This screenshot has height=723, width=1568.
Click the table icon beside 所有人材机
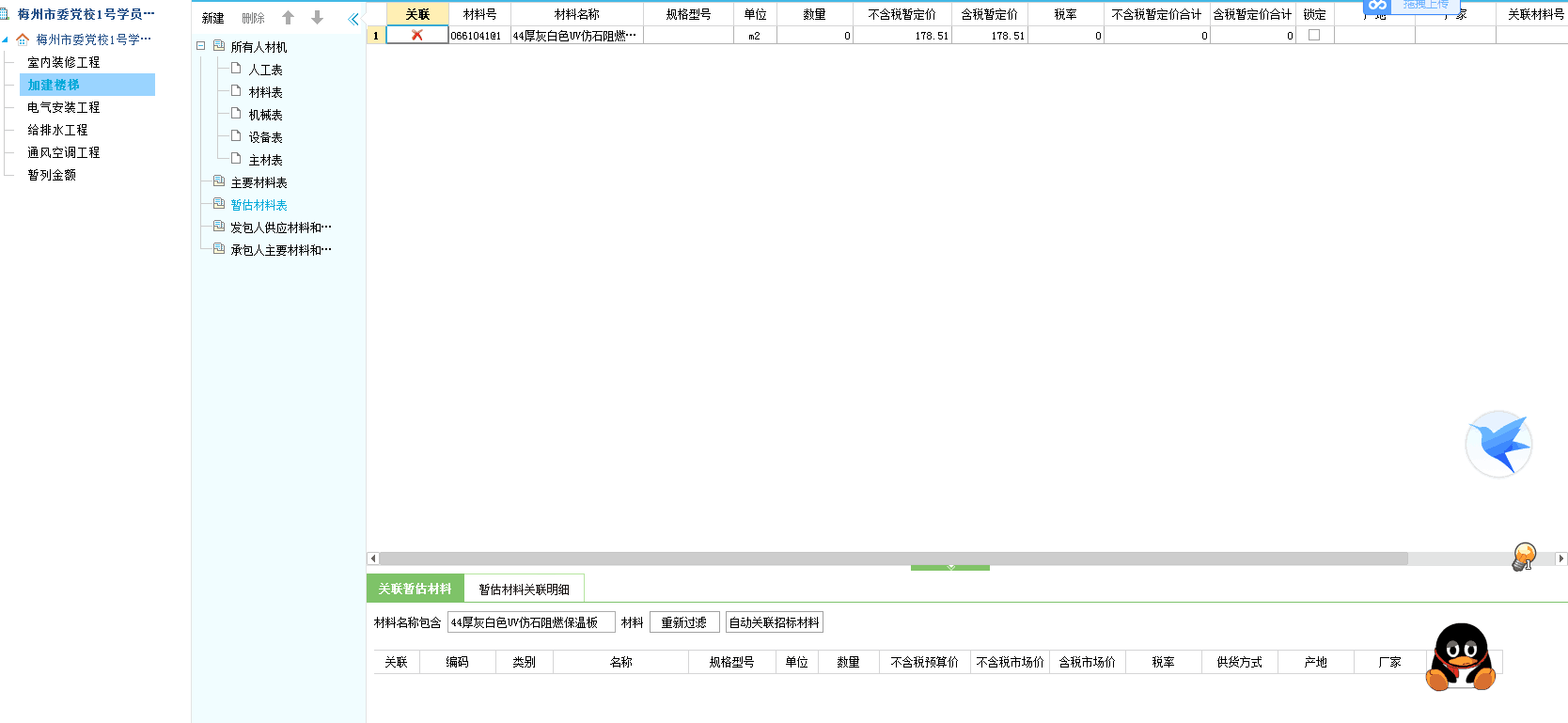coord(219,46)
